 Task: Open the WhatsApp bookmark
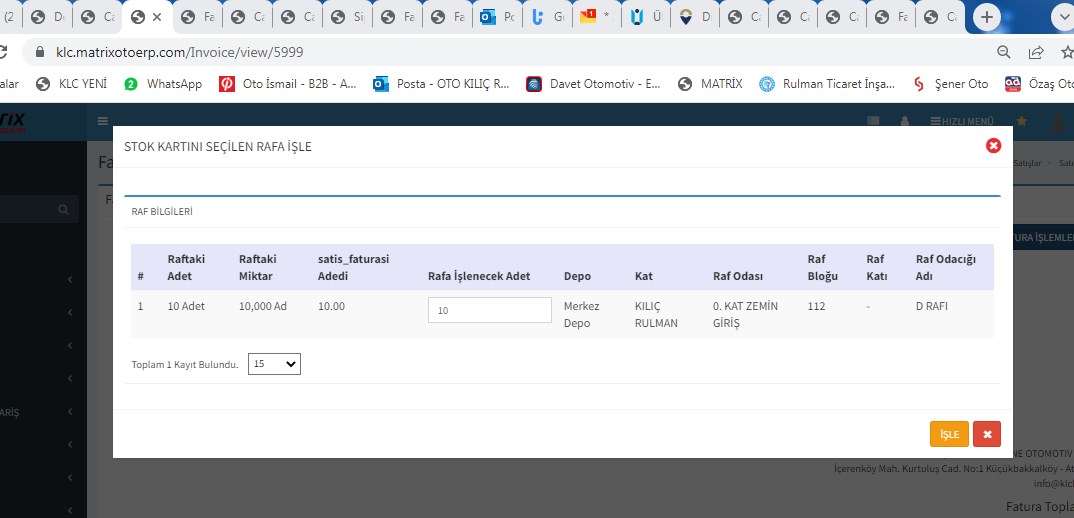coord(163,84)
